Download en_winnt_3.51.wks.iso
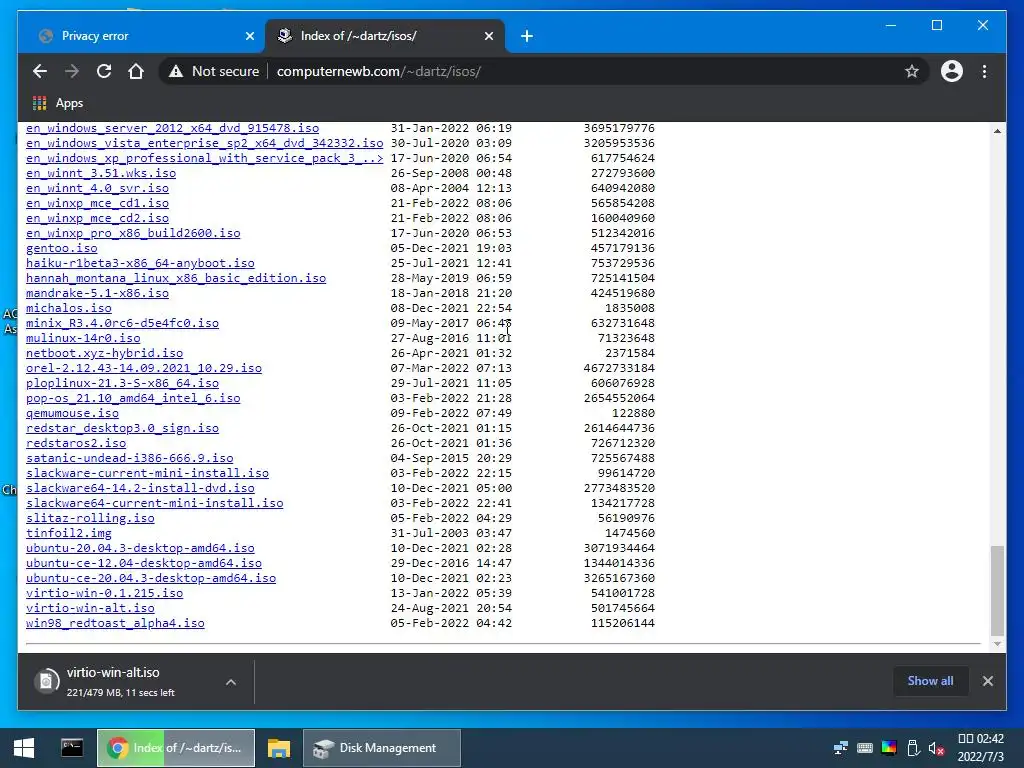The width and height of the screenshot is (1024, 768). click(101, 173)
